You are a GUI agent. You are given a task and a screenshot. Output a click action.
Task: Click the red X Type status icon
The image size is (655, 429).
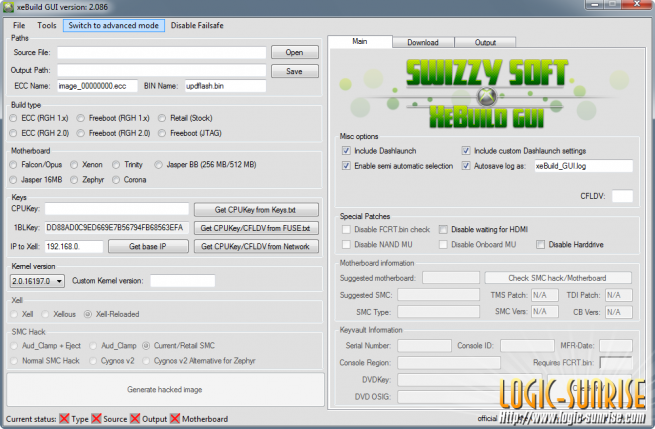point(66,418)
